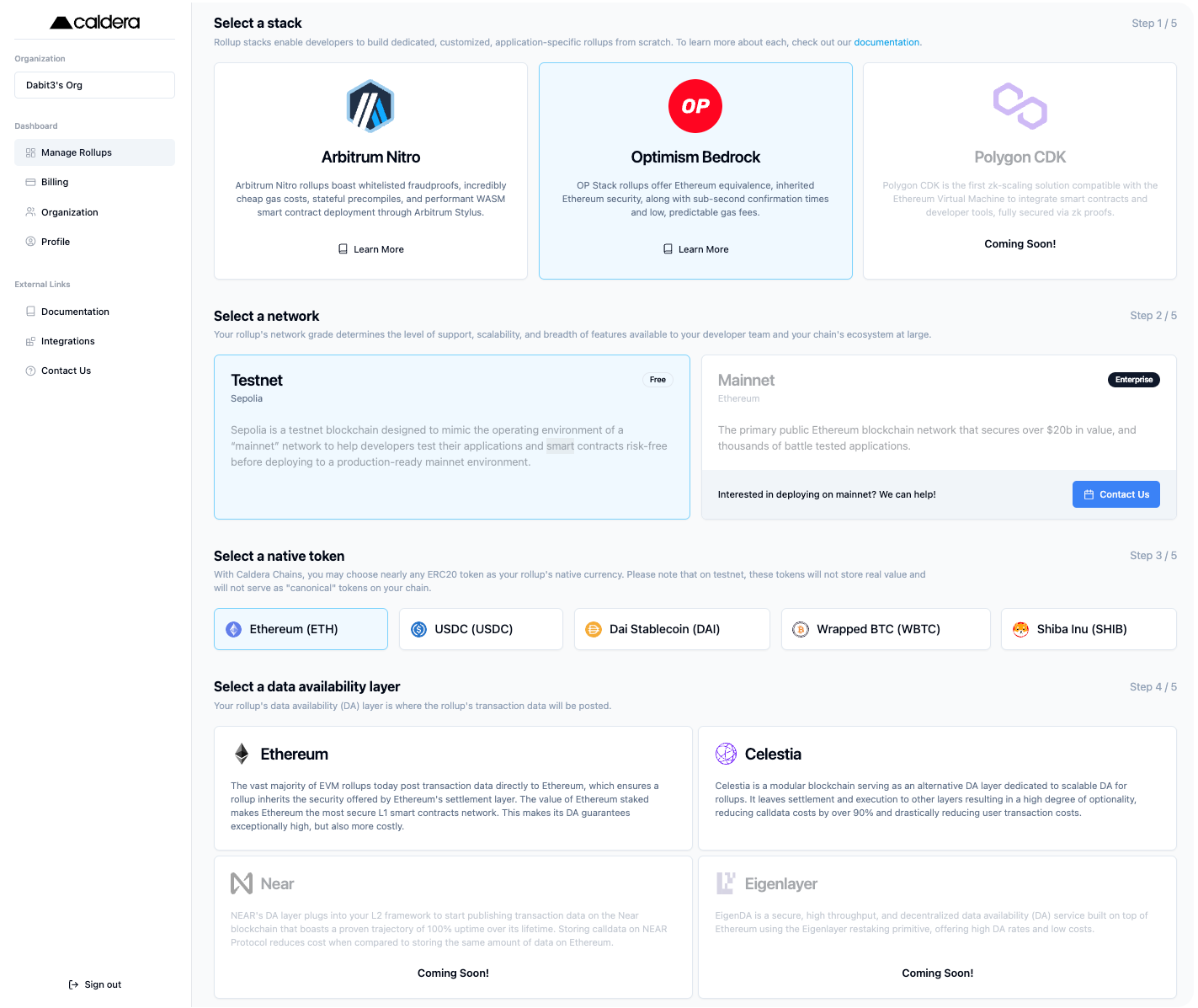Choose USDC (USDC) as native token
The height and width of the screenshot is (1008, 1198).
coord(481,629)
